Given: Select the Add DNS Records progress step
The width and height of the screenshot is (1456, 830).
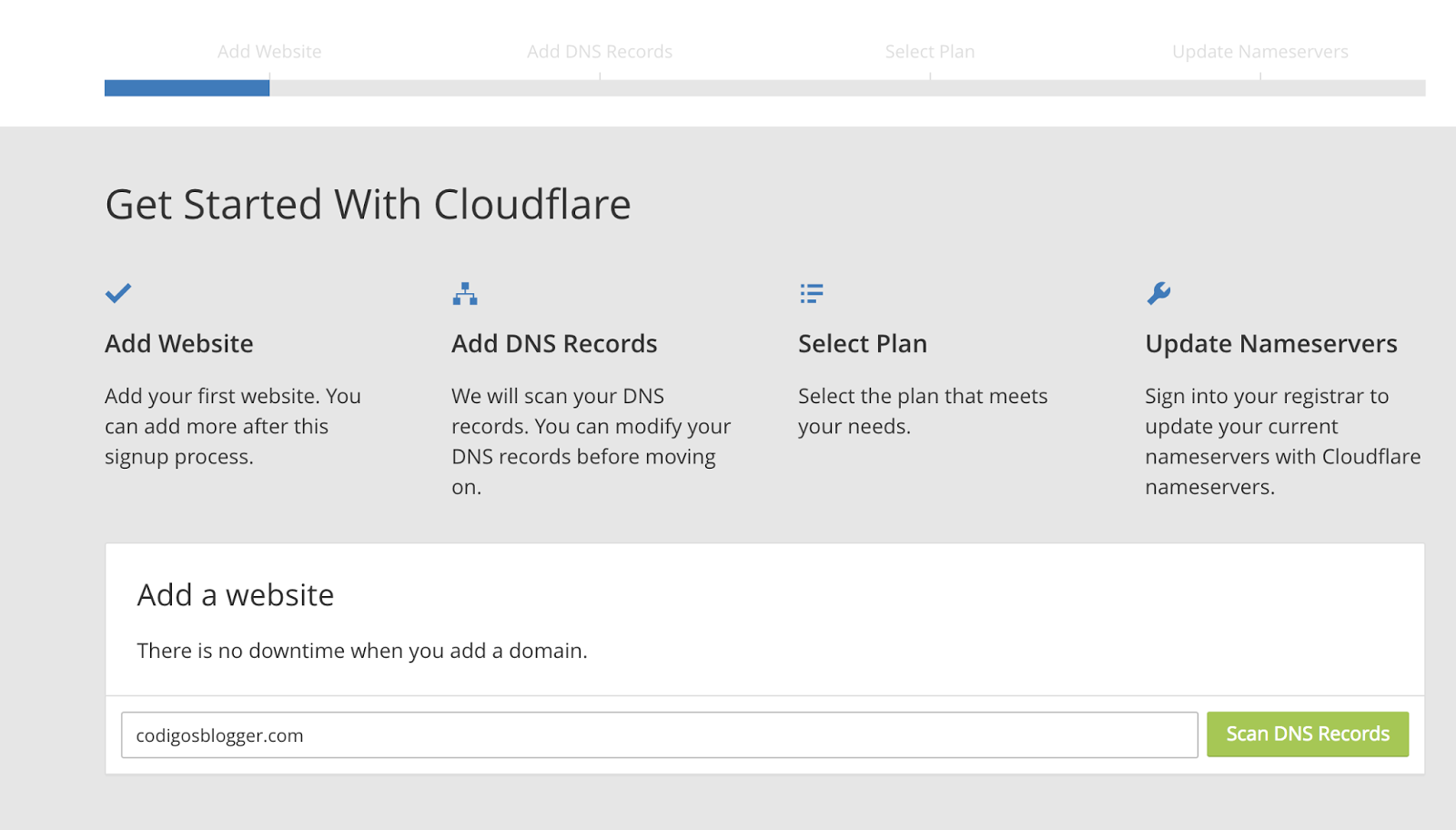Looking at the screenshot, I should click(600, 52).
